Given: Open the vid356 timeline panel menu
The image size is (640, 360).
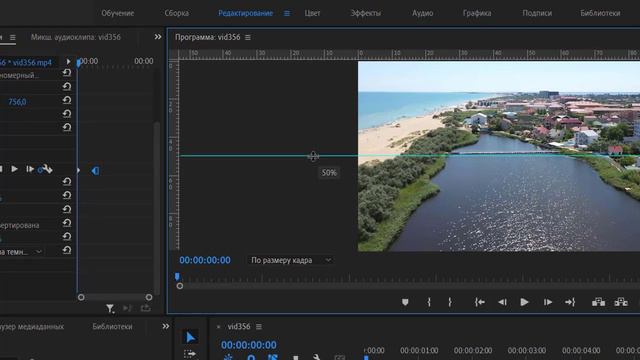Looking at the screenshot, I should point(259,327).
